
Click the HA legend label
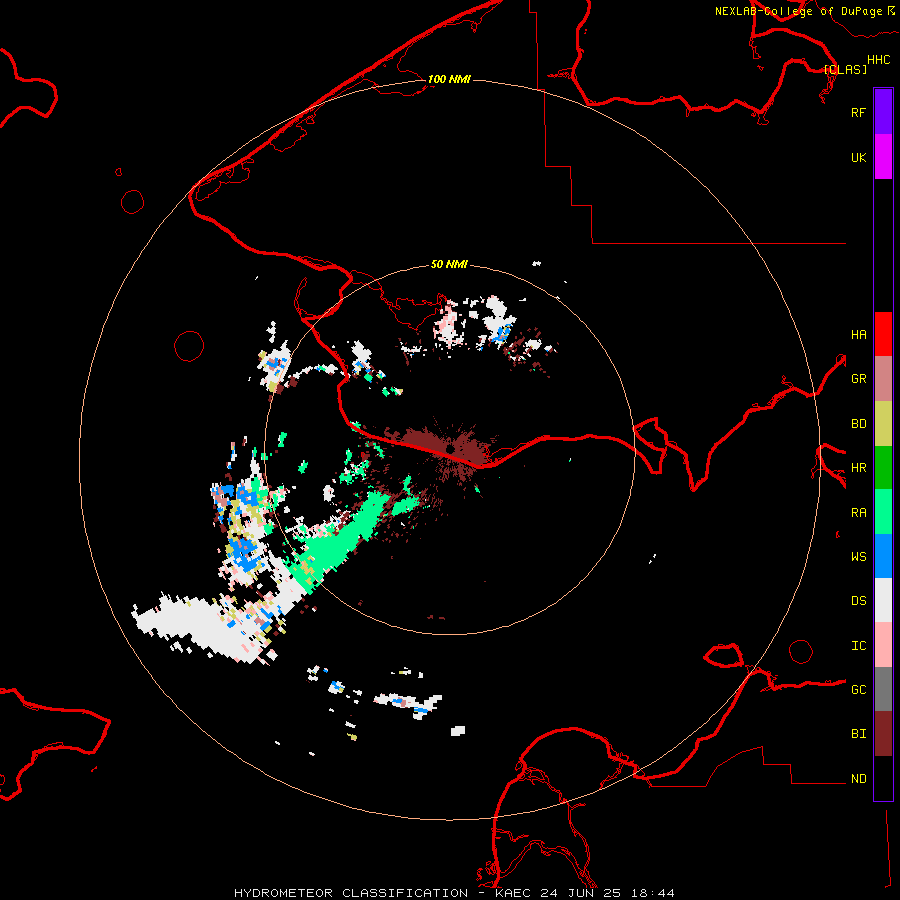pos(858,334)
